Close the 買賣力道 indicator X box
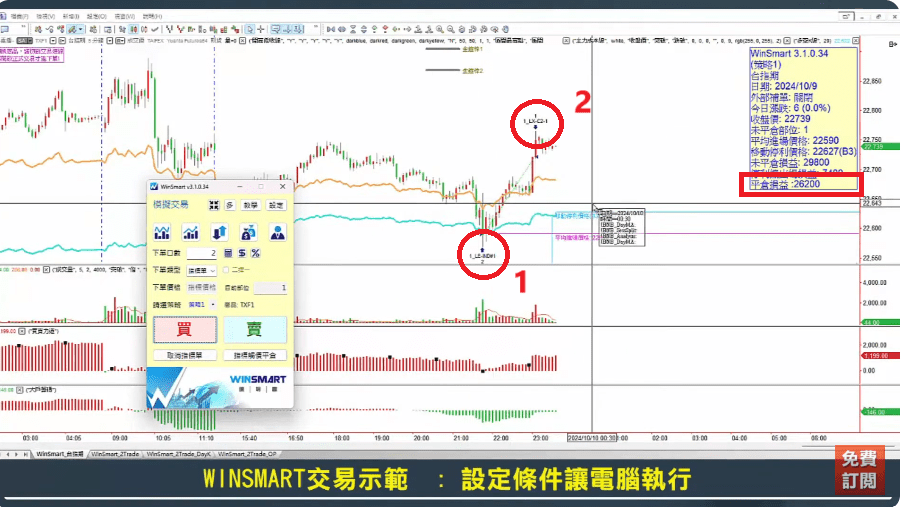Image resolution: width=902 pixels, height=507 pixels. point(21,331)
